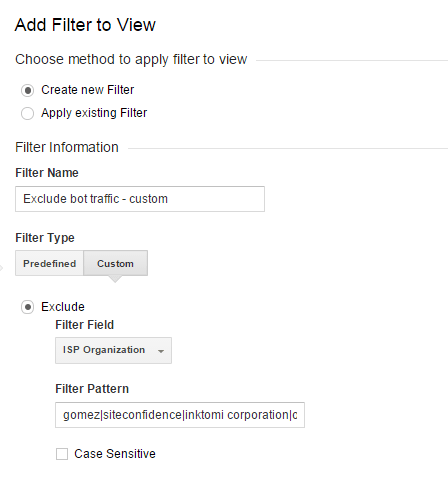Click the "Create new Filter" label text
The image size is (448, 478).
[x=88, y=90]
